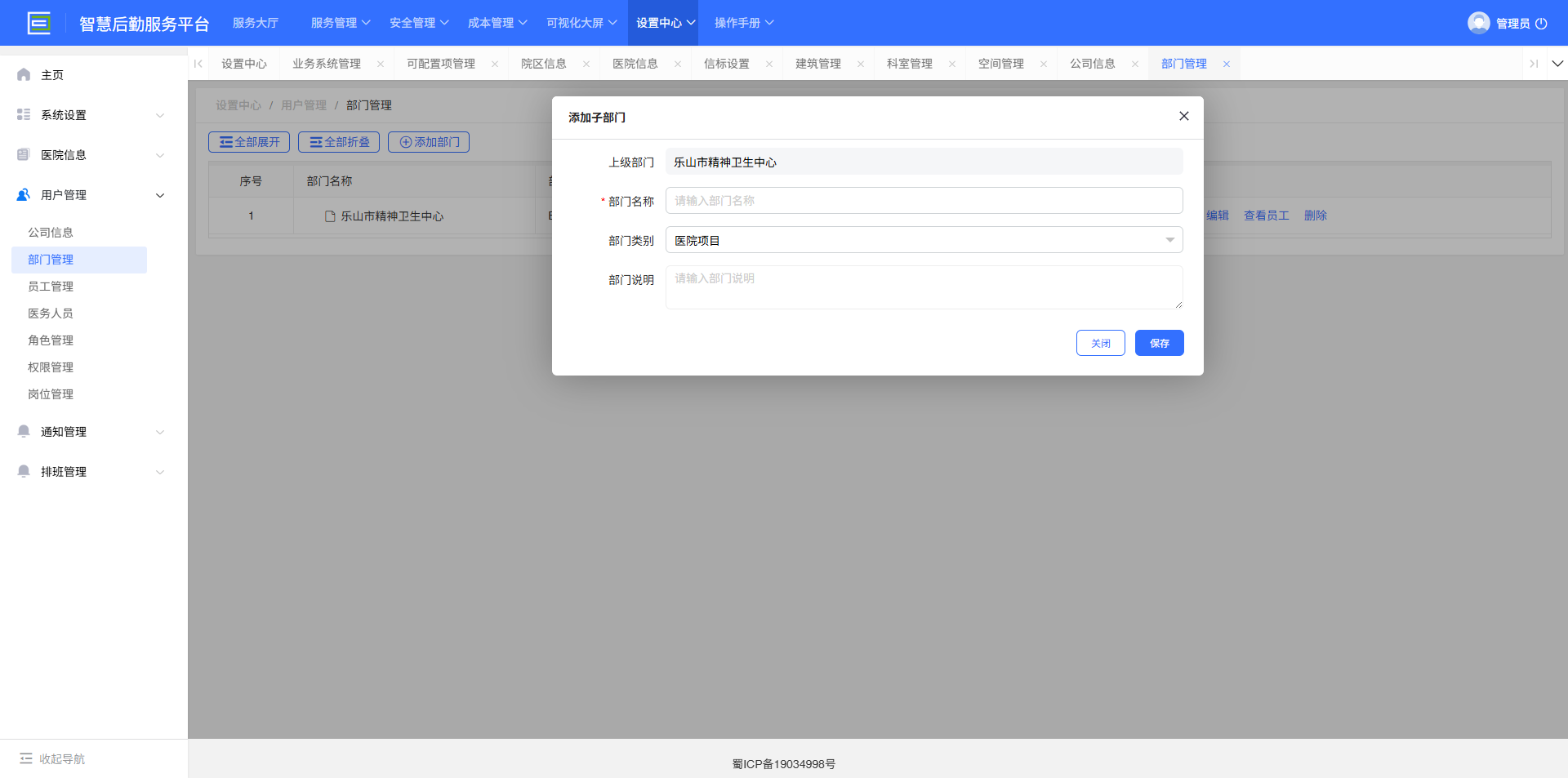1568x778 pixels.
Task: Click the 关闭 button
Action: point(1101,343)
